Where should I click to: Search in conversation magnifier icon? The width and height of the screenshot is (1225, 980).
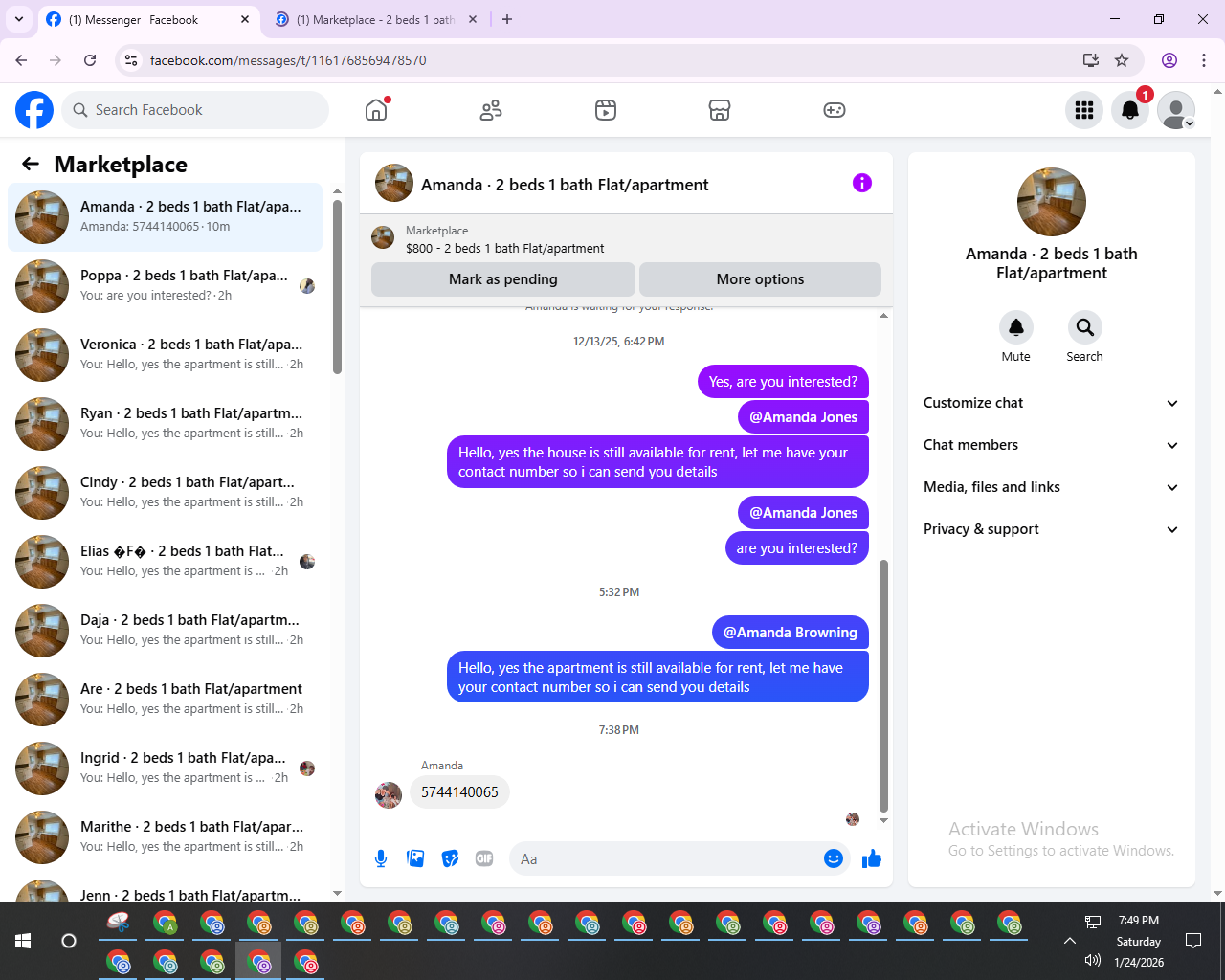pos(1084,327)
